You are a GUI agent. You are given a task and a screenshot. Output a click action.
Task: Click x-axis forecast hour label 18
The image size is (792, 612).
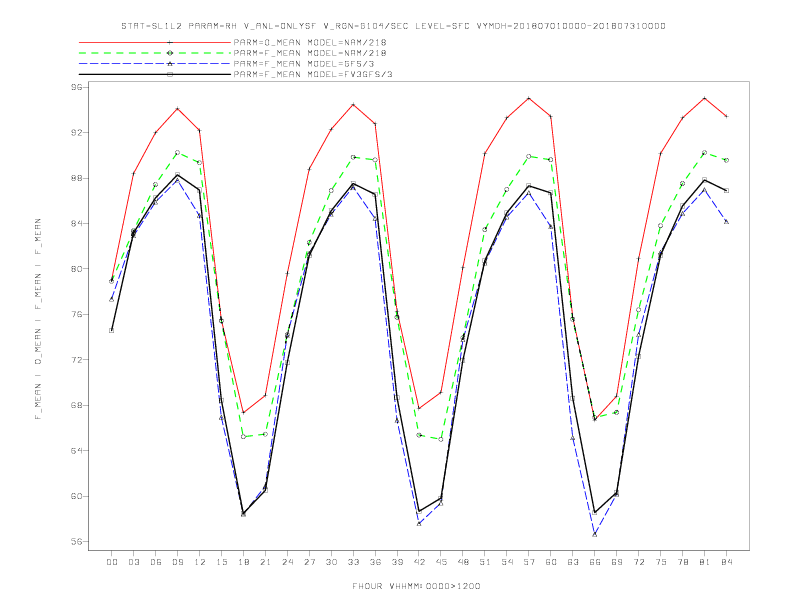click(x=243, y=562)
